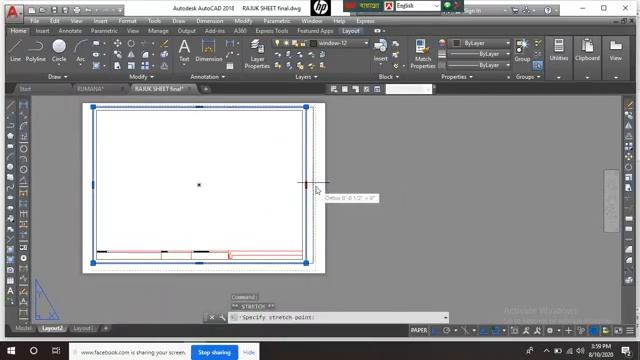Click the Array tool in Modify panel
The width and height of the screenshot is (640, 360).
point(145,65)
